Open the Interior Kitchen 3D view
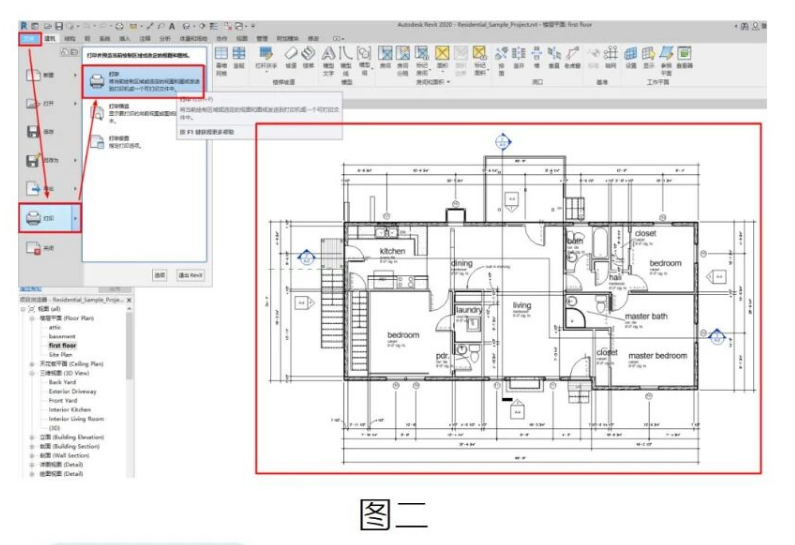The image size is (795, 545). click(x=70, y=410)
